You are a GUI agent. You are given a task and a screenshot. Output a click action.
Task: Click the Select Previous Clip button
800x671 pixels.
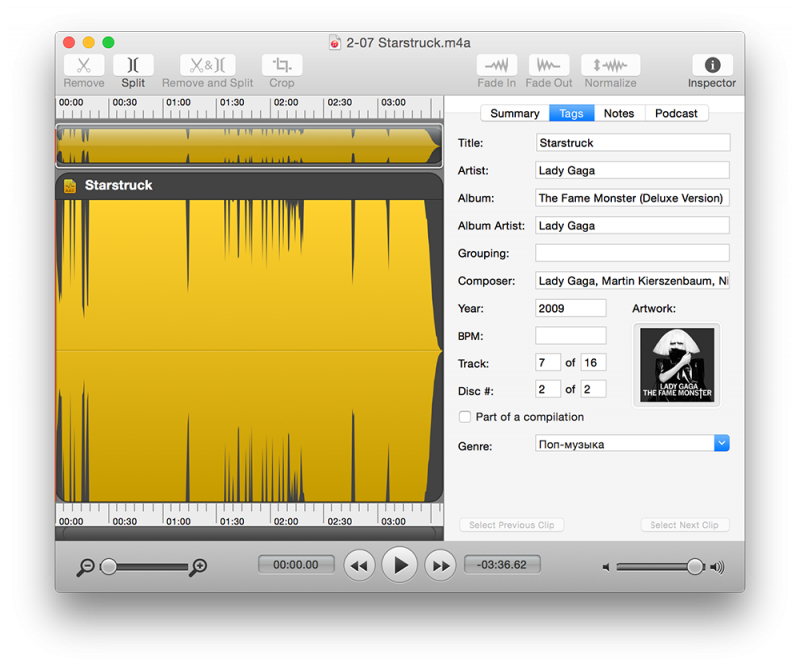tap(511, 525)
